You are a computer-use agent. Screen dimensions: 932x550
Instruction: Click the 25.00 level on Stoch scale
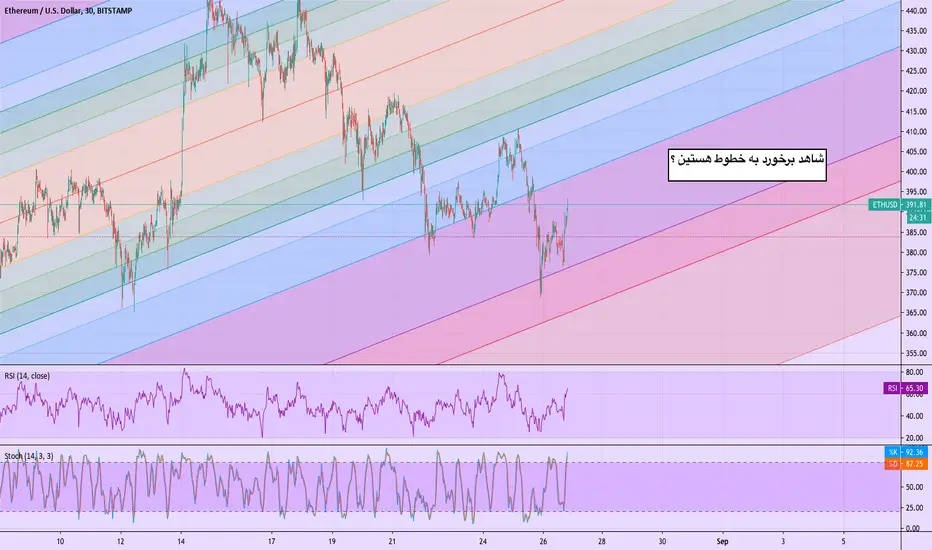point(915,508)
